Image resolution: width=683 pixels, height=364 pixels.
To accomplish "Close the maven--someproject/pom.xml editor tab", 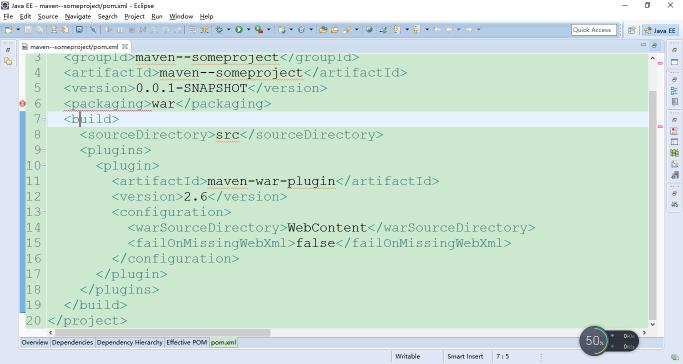I will pos(125,46).
